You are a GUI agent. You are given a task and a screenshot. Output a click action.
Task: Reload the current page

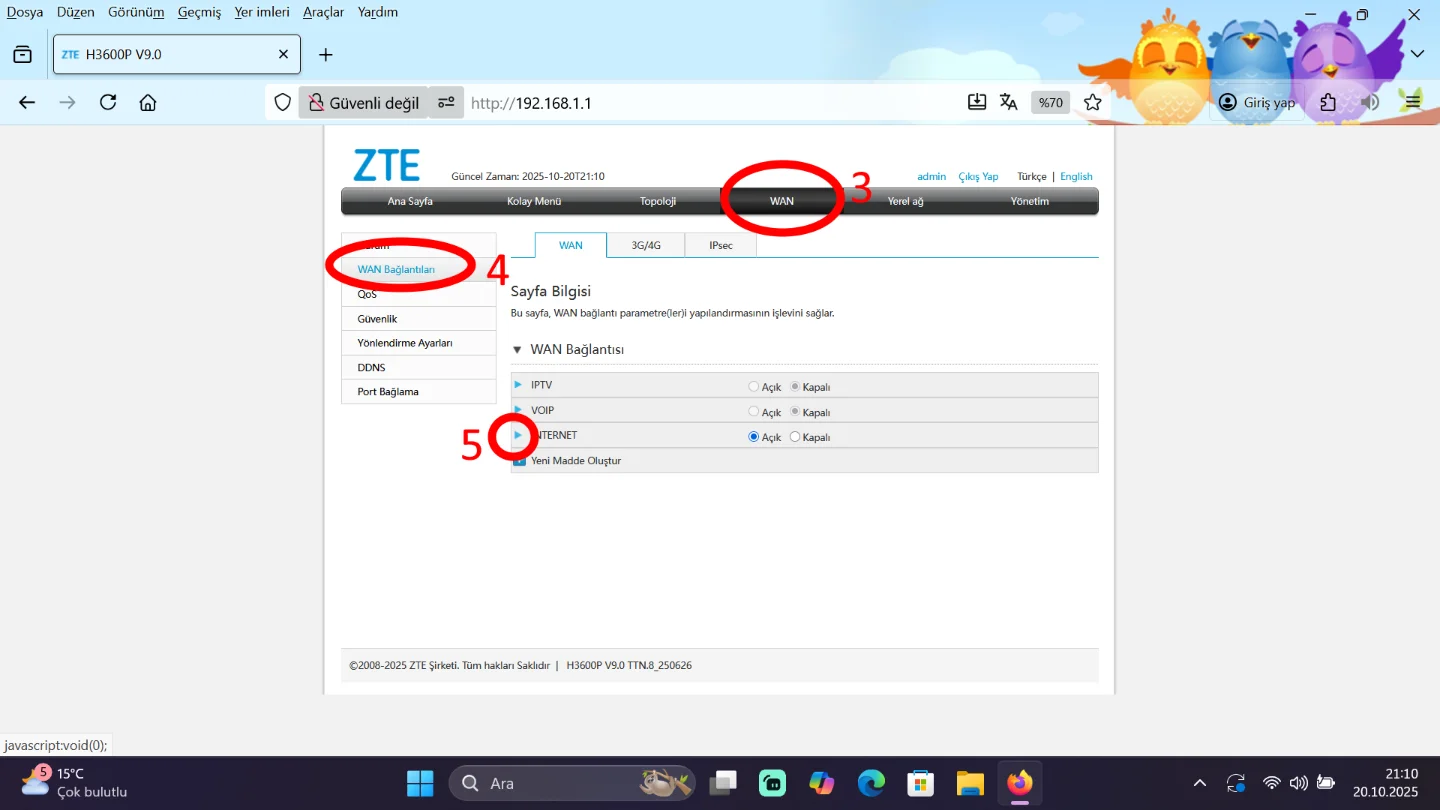click(x=108, y=102)
